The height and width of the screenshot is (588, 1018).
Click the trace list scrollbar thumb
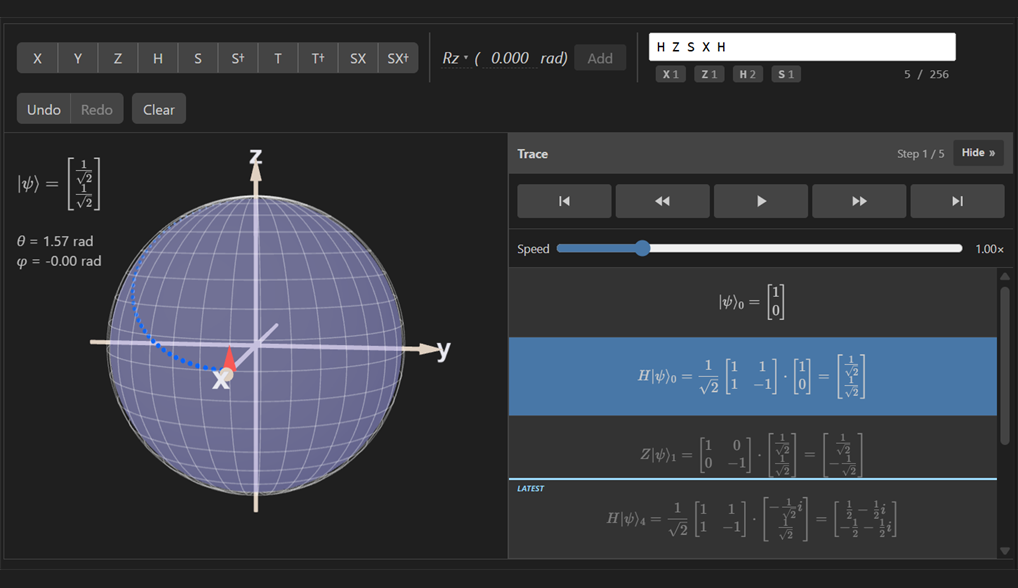pos(1005,365)
